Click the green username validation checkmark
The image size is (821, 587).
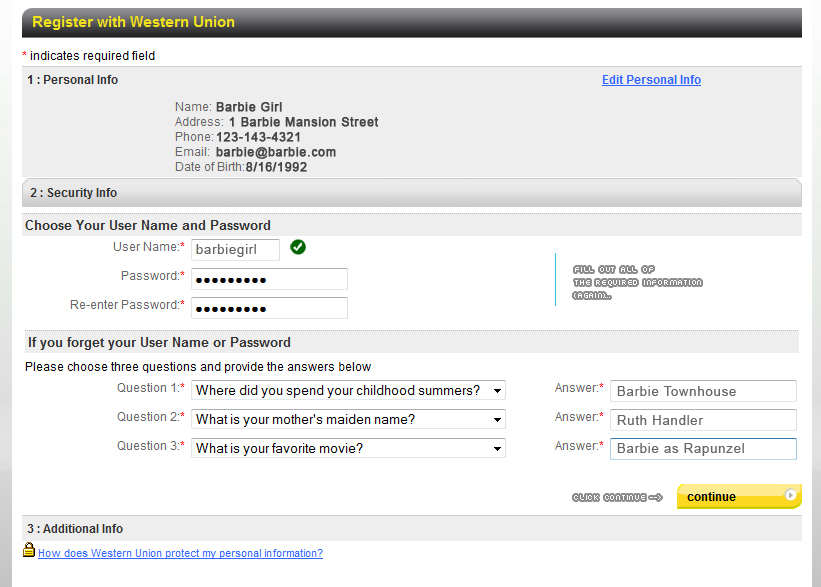coord(298,247)
